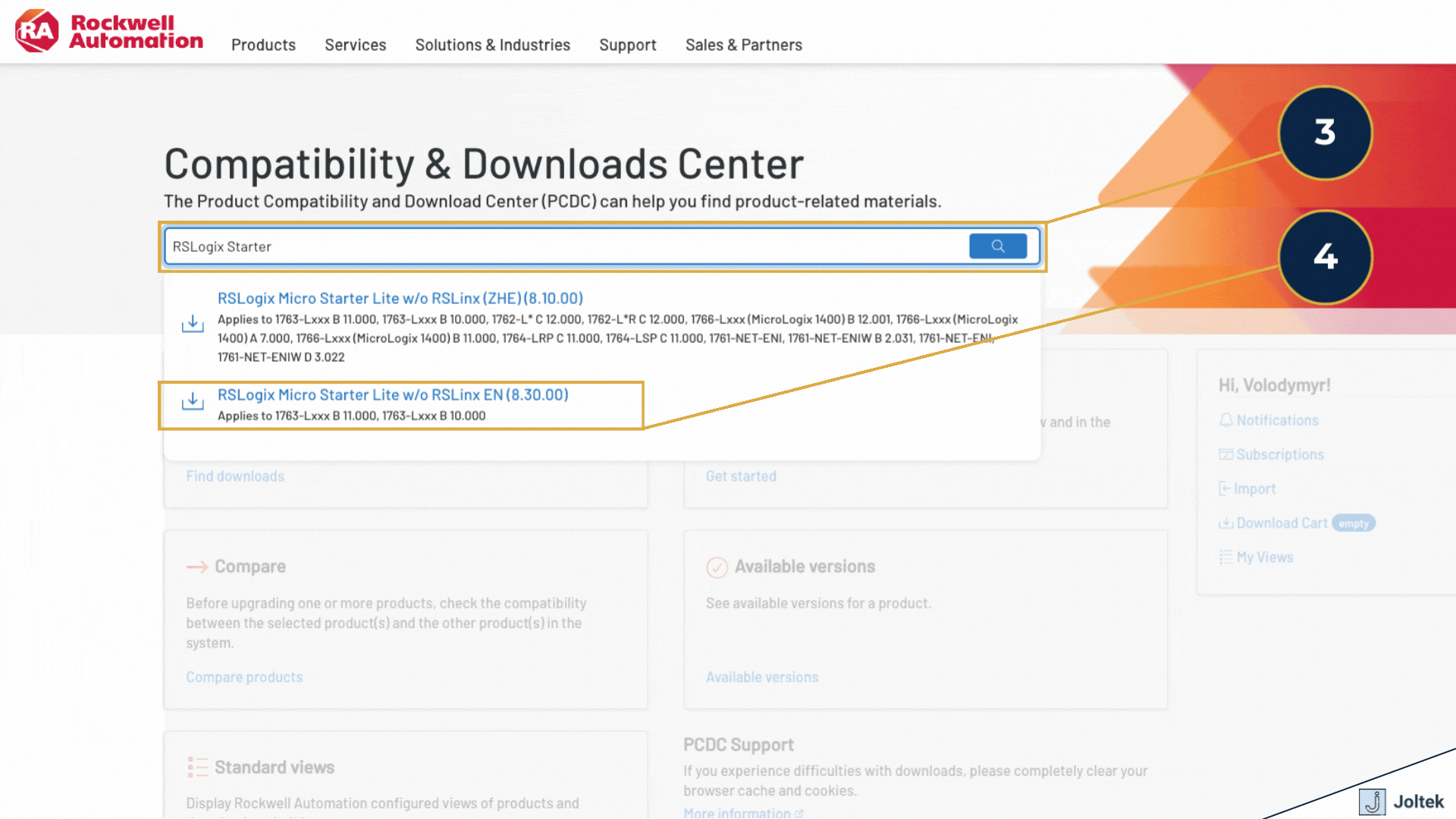This screenshot has width=1456, height=819.
Task: Open Sales & Partners menu
Action: coord(744,45)
